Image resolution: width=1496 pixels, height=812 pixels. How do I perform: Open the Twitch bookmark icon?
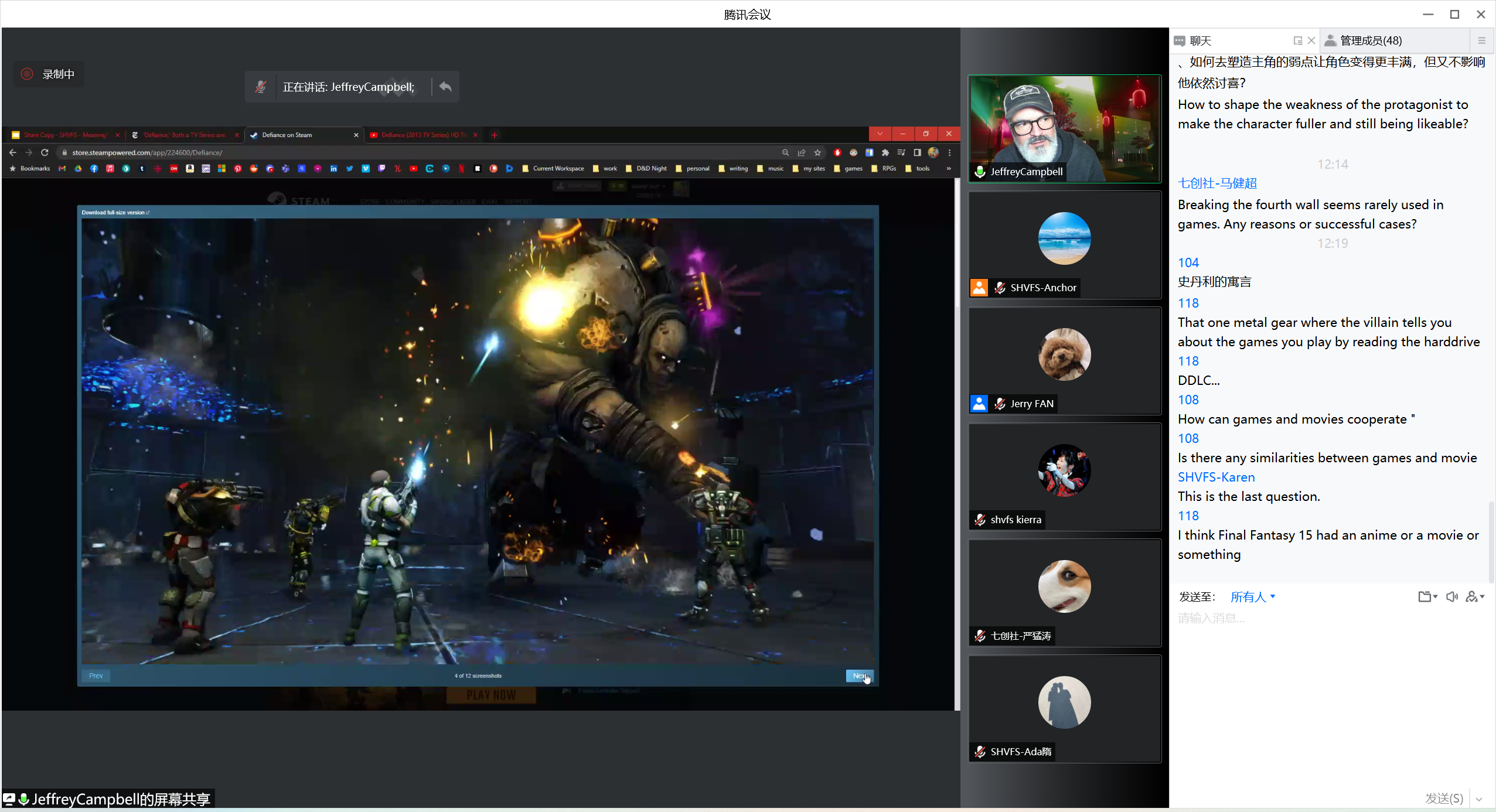pos(381,168)
